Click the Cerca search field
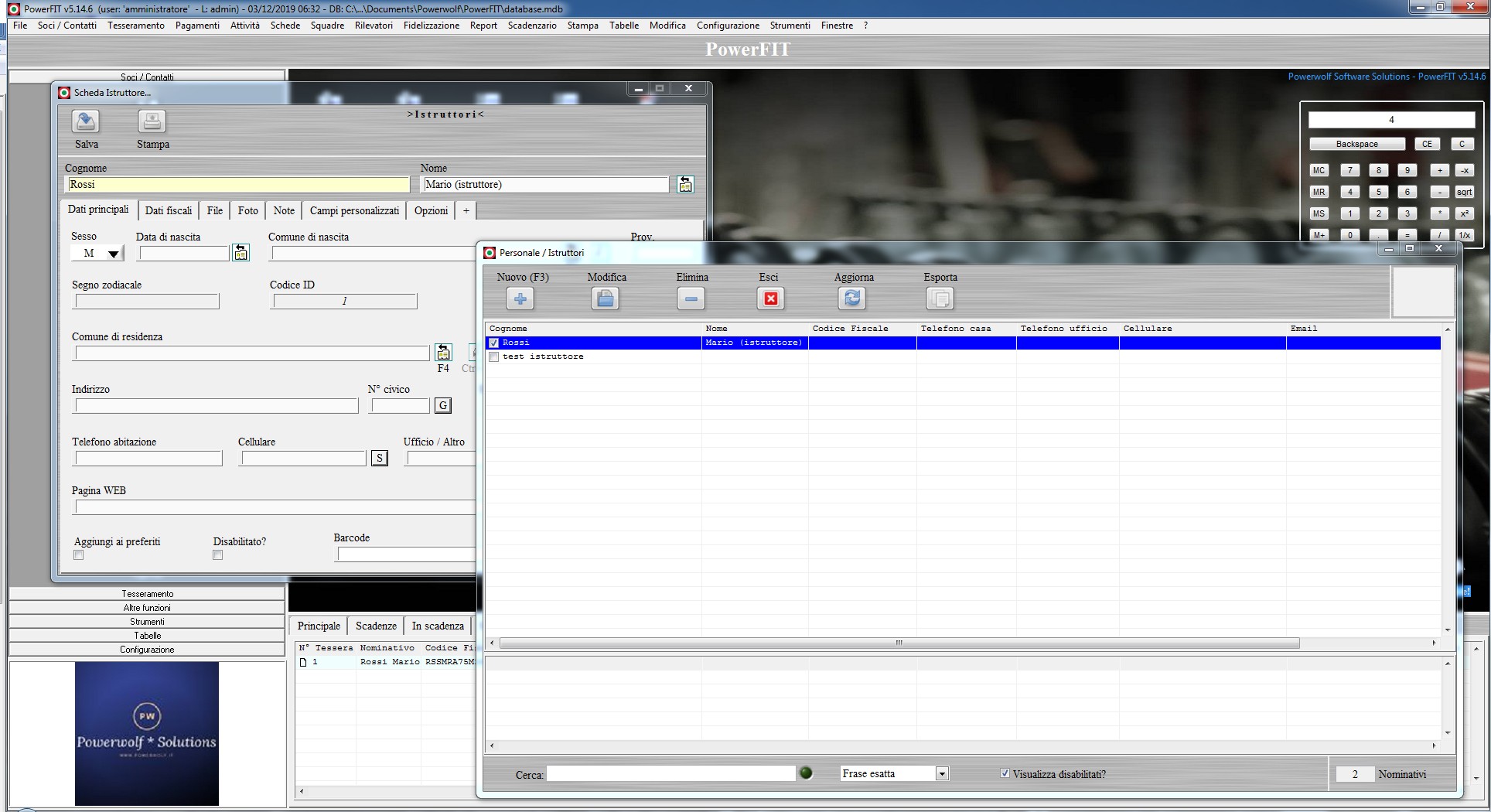The height and width of the screenshot is (812, 1491). (671, 773)
